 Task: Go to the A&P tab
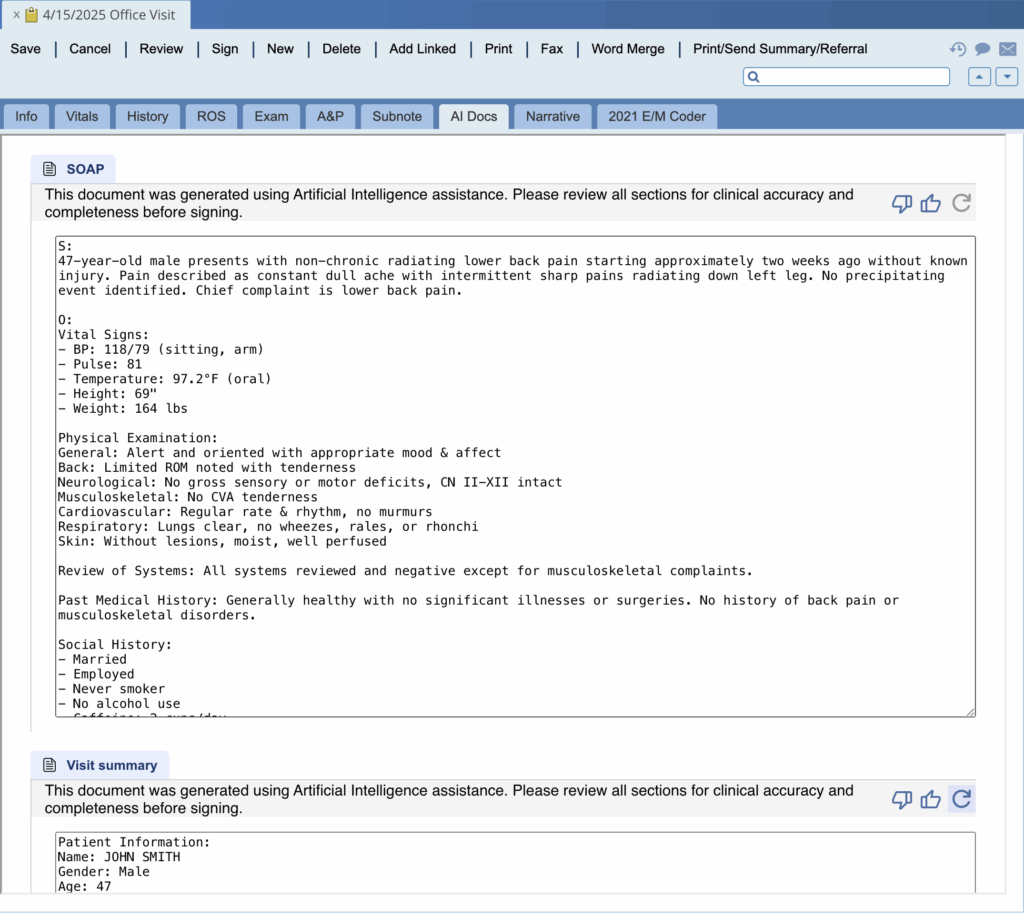pyautogui.click(x=330, y=116)
